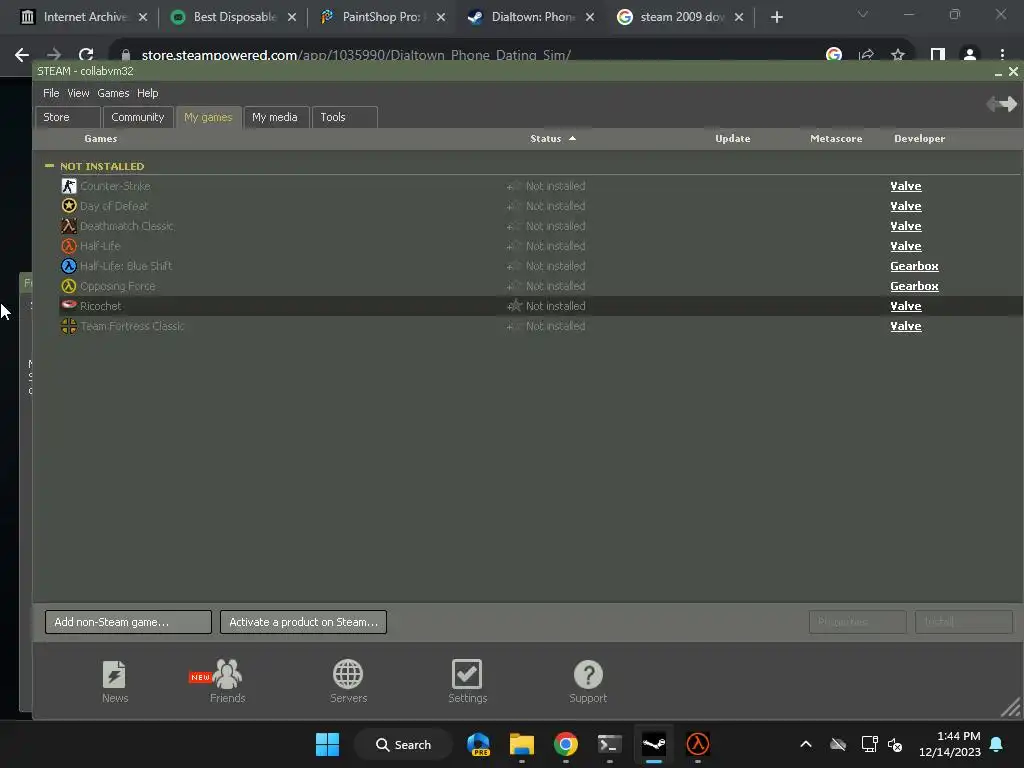Open Chrome from the taskbar
Screen dimensions: 1024x768
tap(566, 744)
